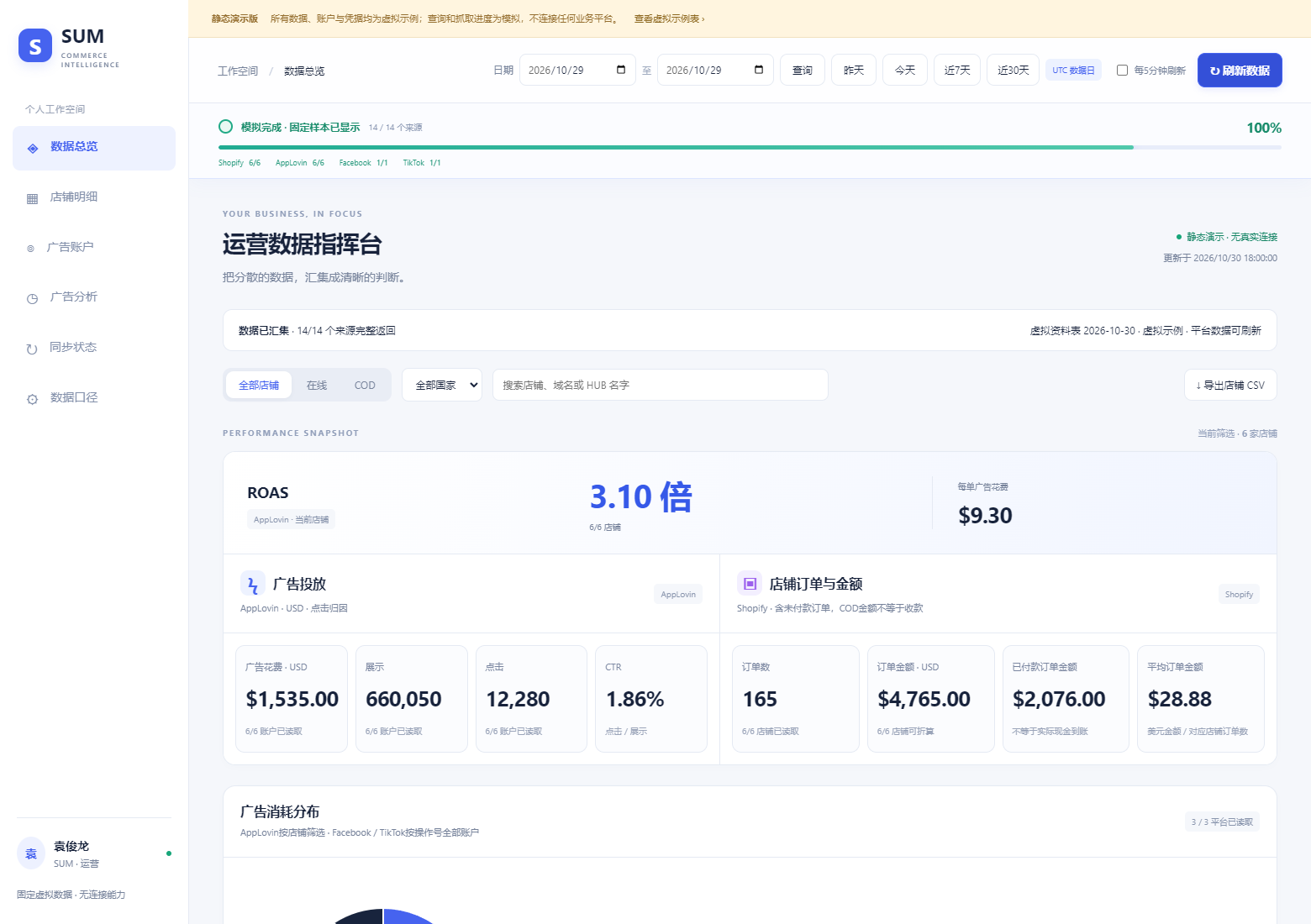Switch to the 在线 store tab

[x=317, y=385]
